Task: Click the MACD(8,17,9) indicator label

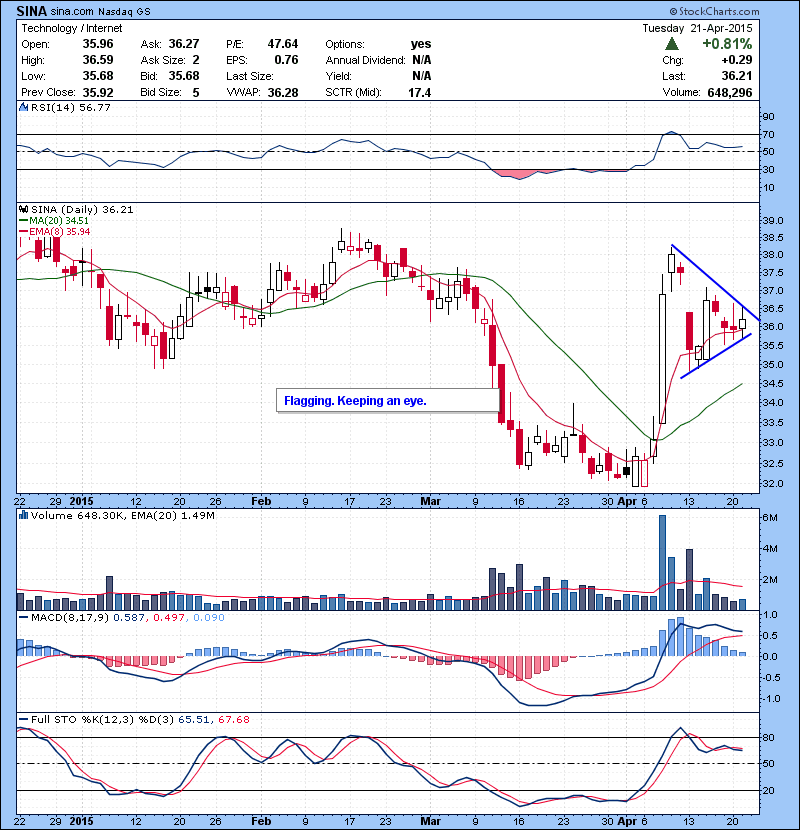Action: pos(69,617)
